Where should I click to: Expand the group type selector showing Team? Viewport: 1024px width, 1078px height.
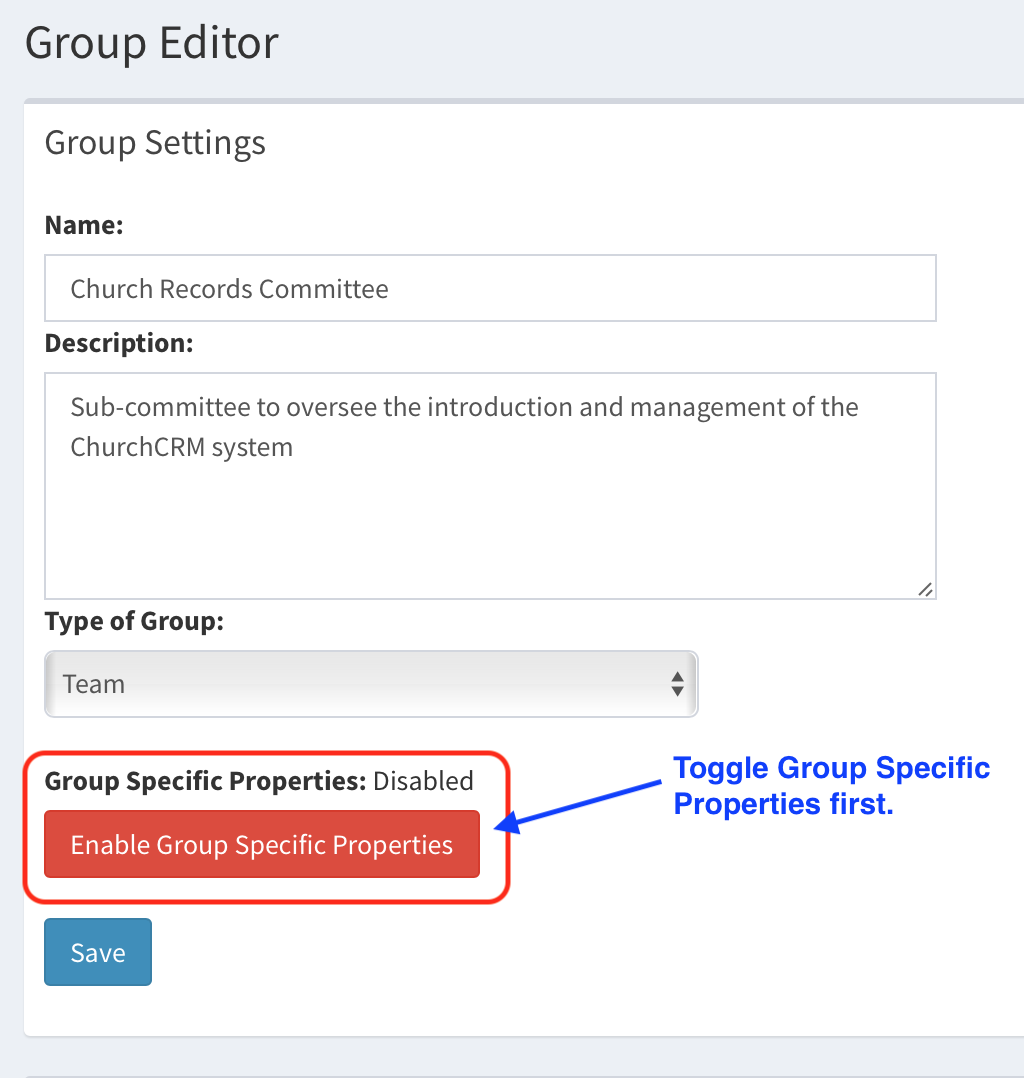pyautogui.click(x=370, y=684)
